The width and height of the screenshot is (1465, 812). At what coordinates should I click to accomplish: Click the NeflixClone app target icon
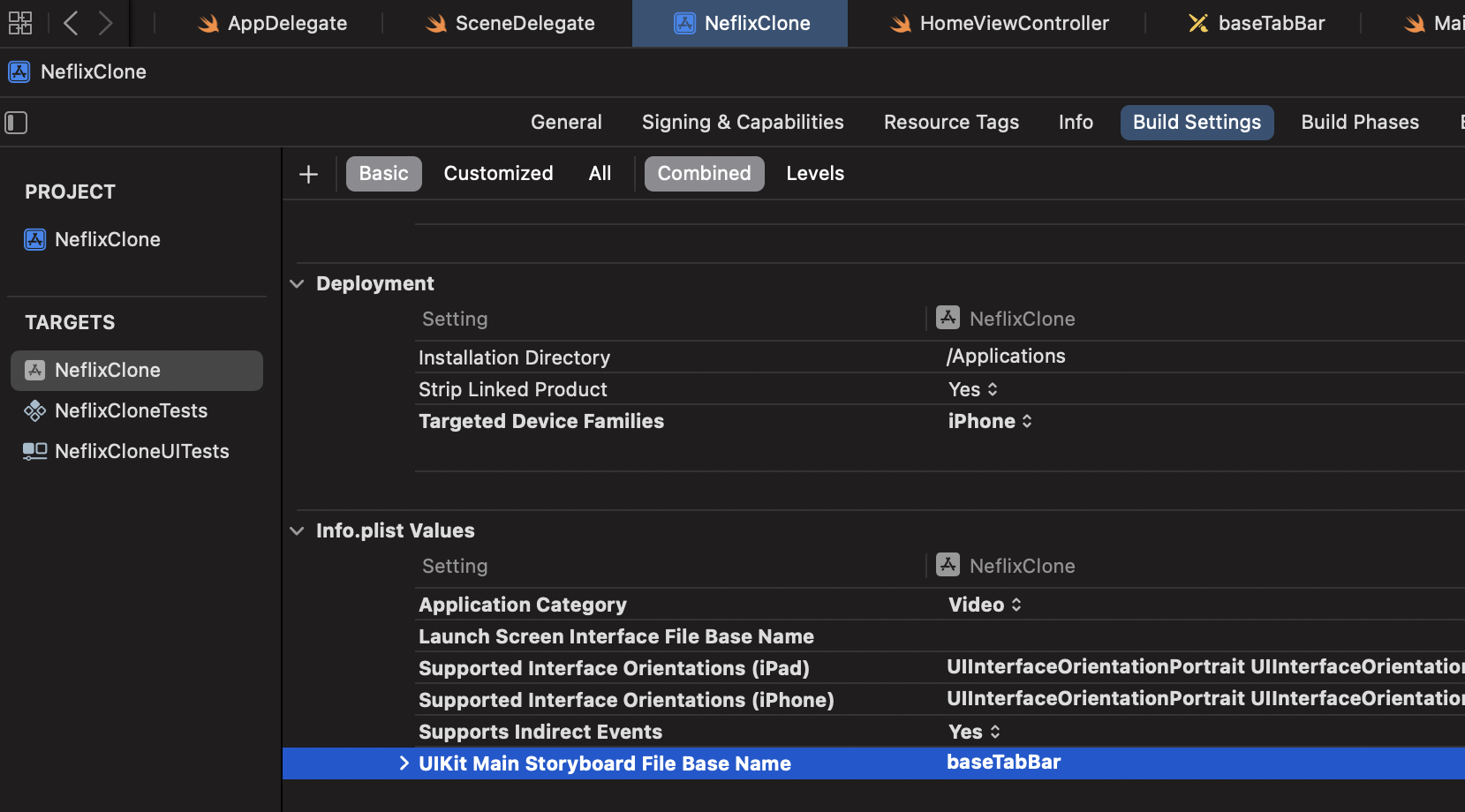click(35, 370)
